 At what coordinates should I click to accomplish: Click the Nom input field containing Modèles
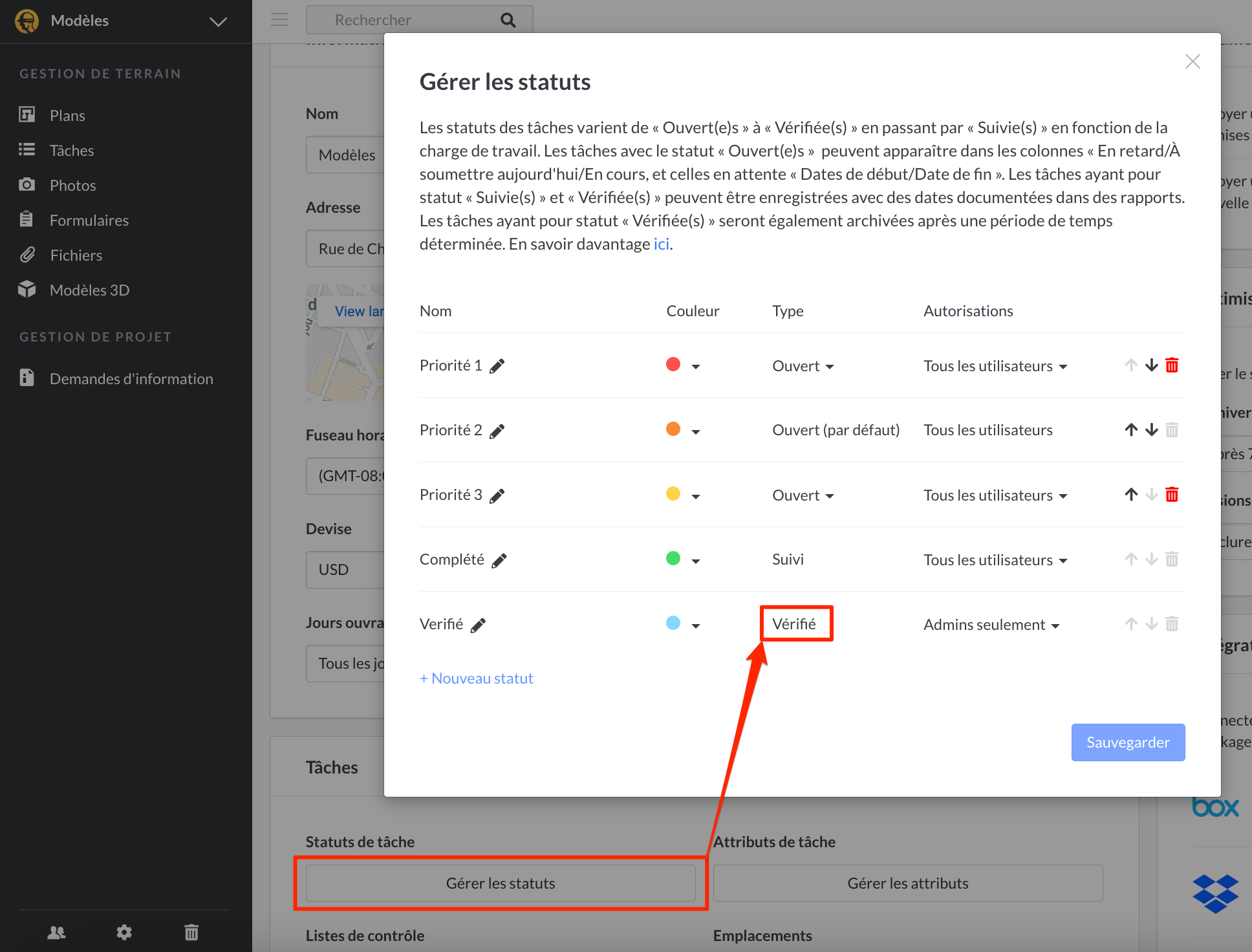tap(345, 155)
